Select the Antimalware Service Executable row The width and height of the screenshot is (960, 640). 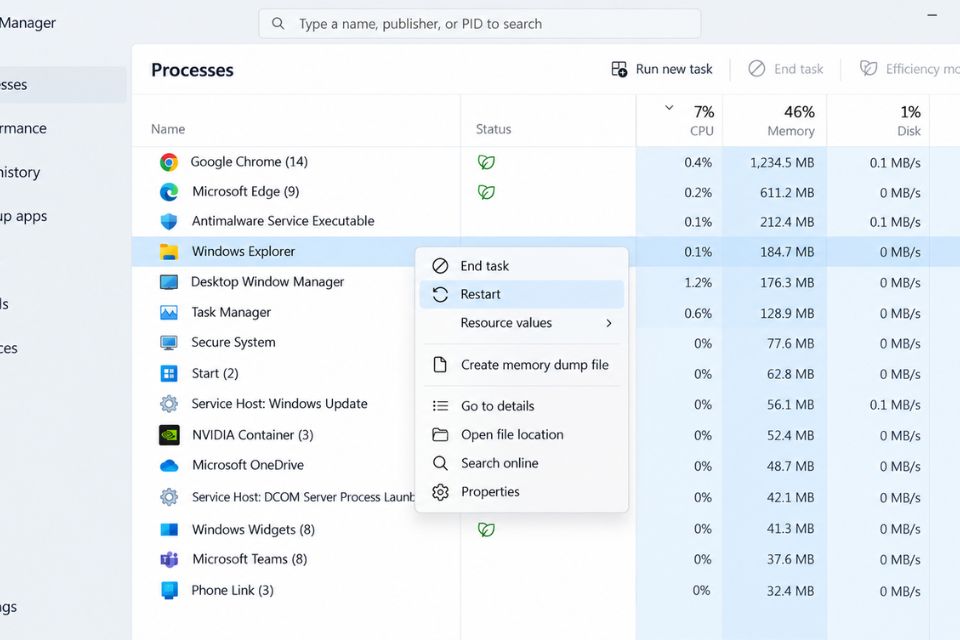(546, 222)
